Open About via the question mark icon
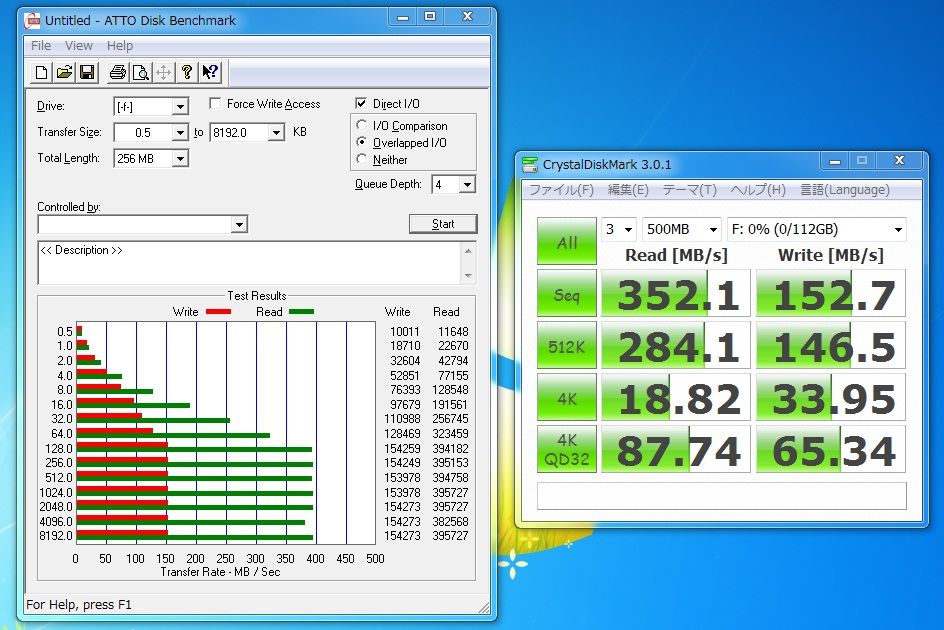 point(187,73)
